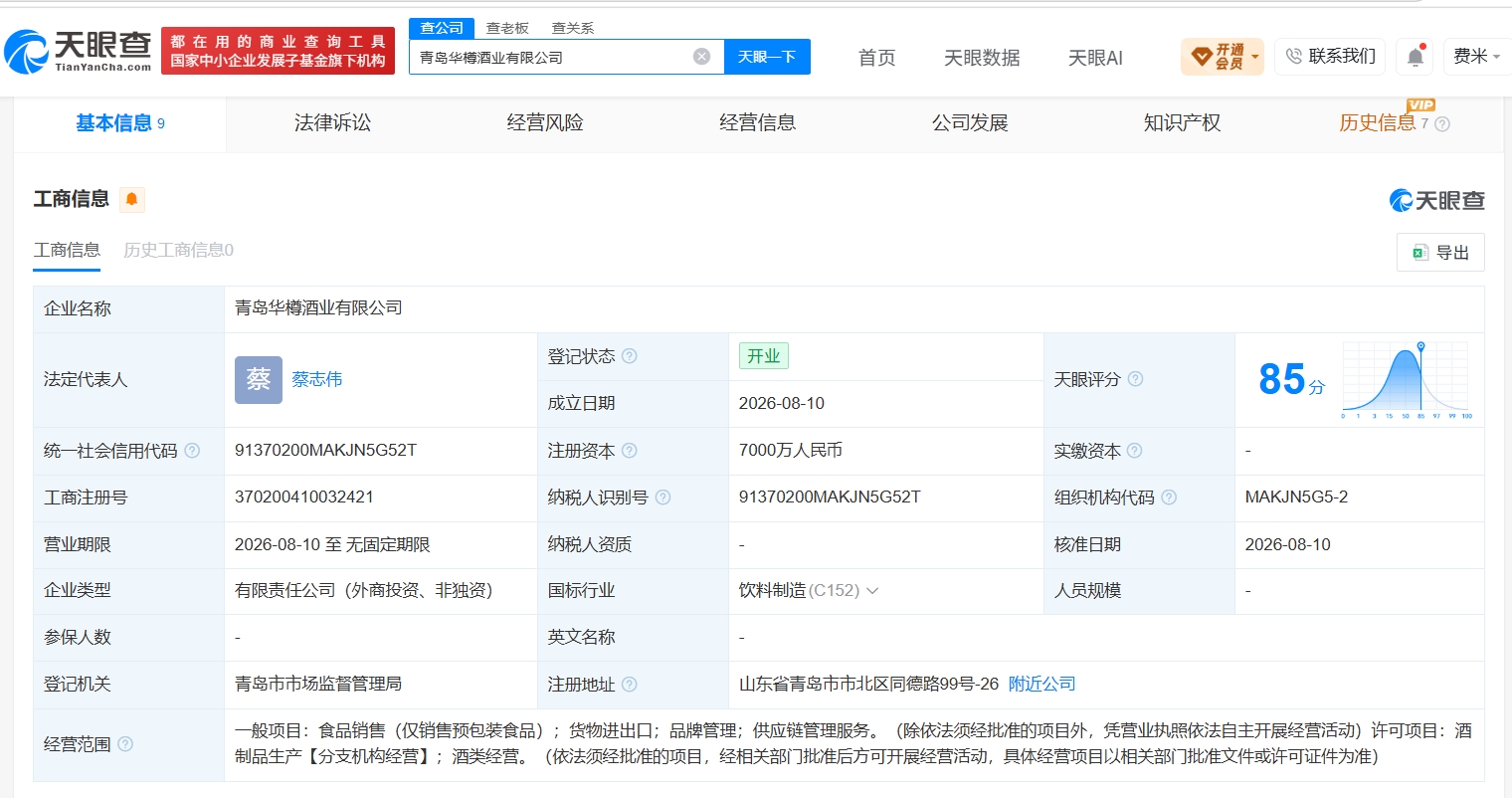1512x798 pixels.
Task: Open 法律诉讼 tab
Action: [x=332, y=123]
